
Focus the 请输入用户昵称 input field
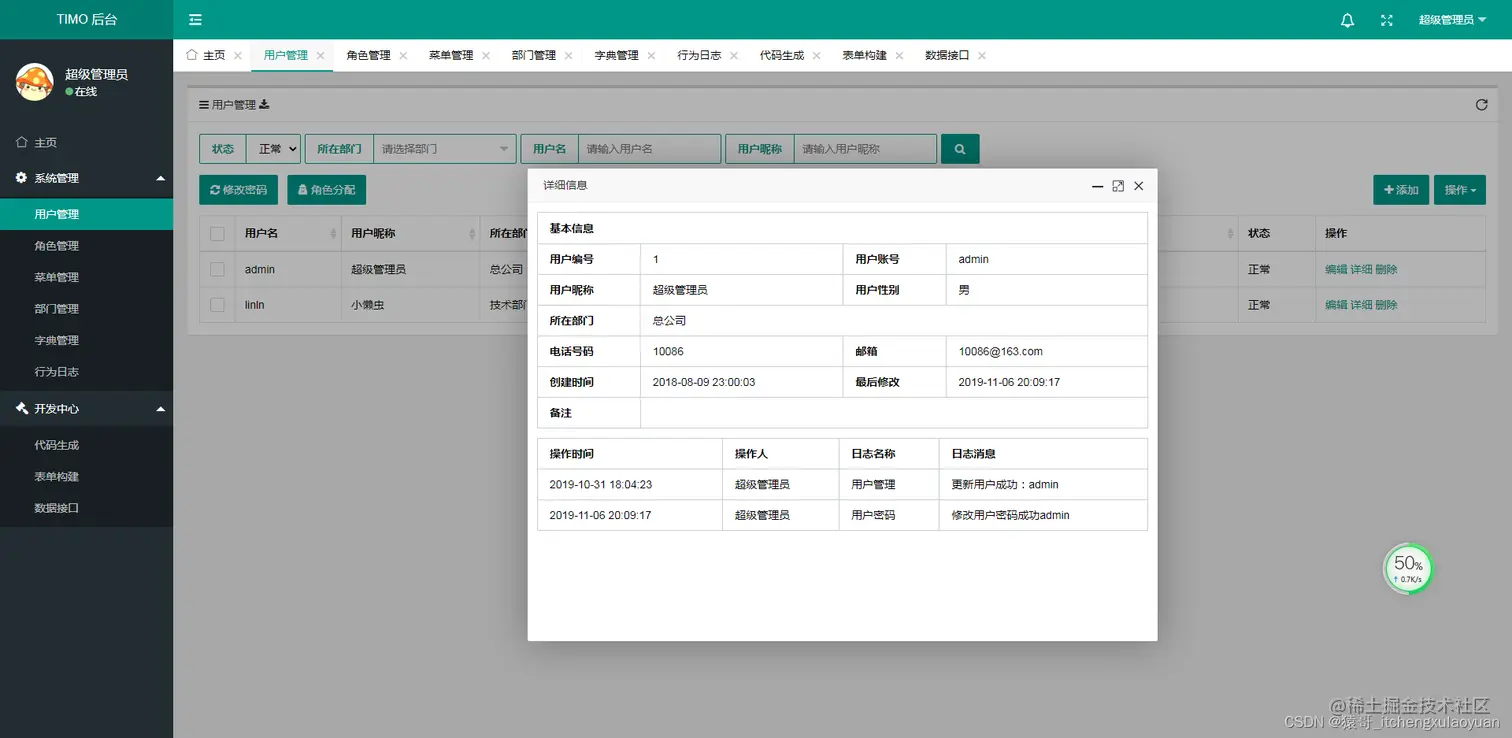865,149
